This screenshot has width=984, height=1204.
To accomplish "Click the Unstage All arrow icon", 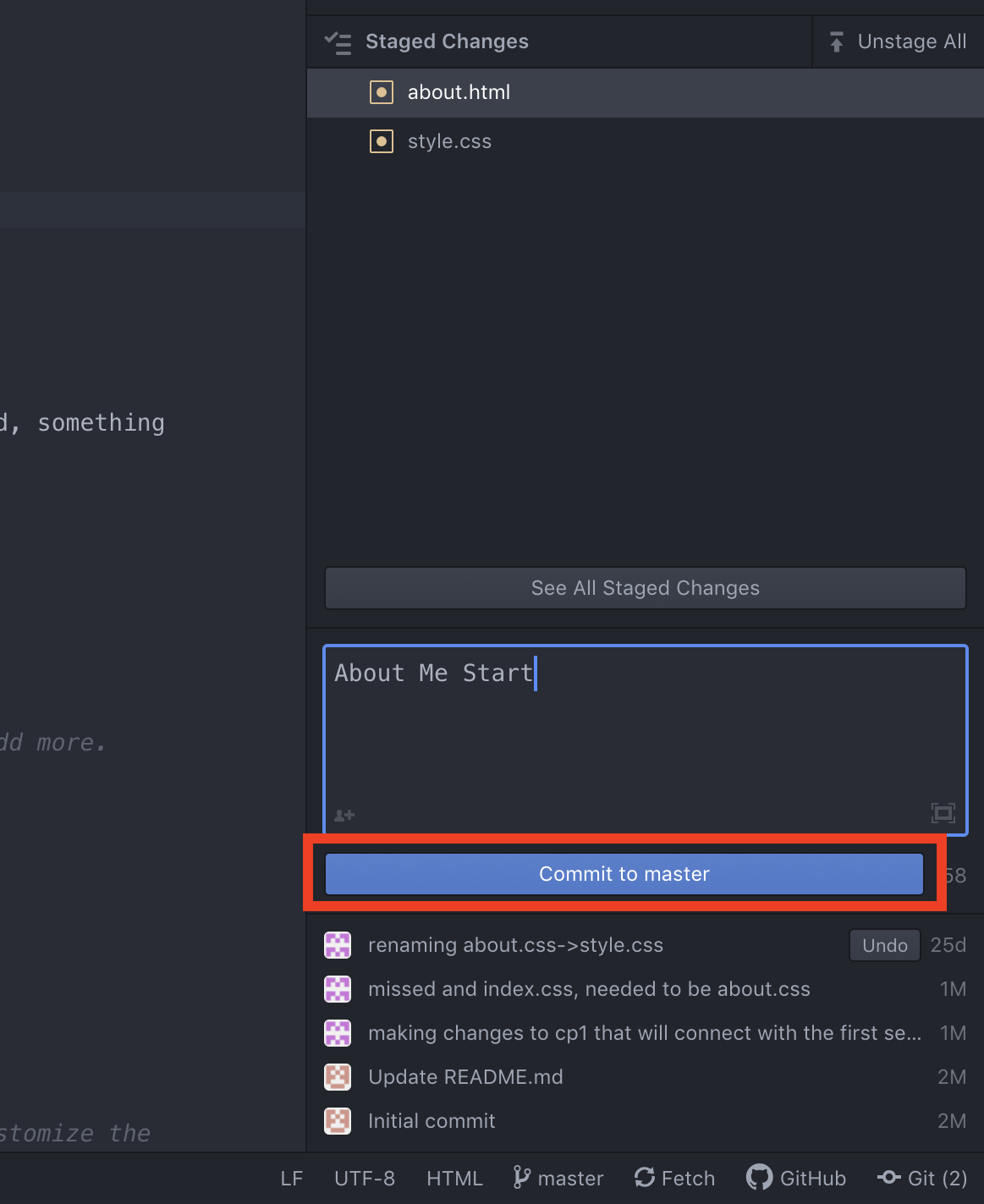I will 836,41.
